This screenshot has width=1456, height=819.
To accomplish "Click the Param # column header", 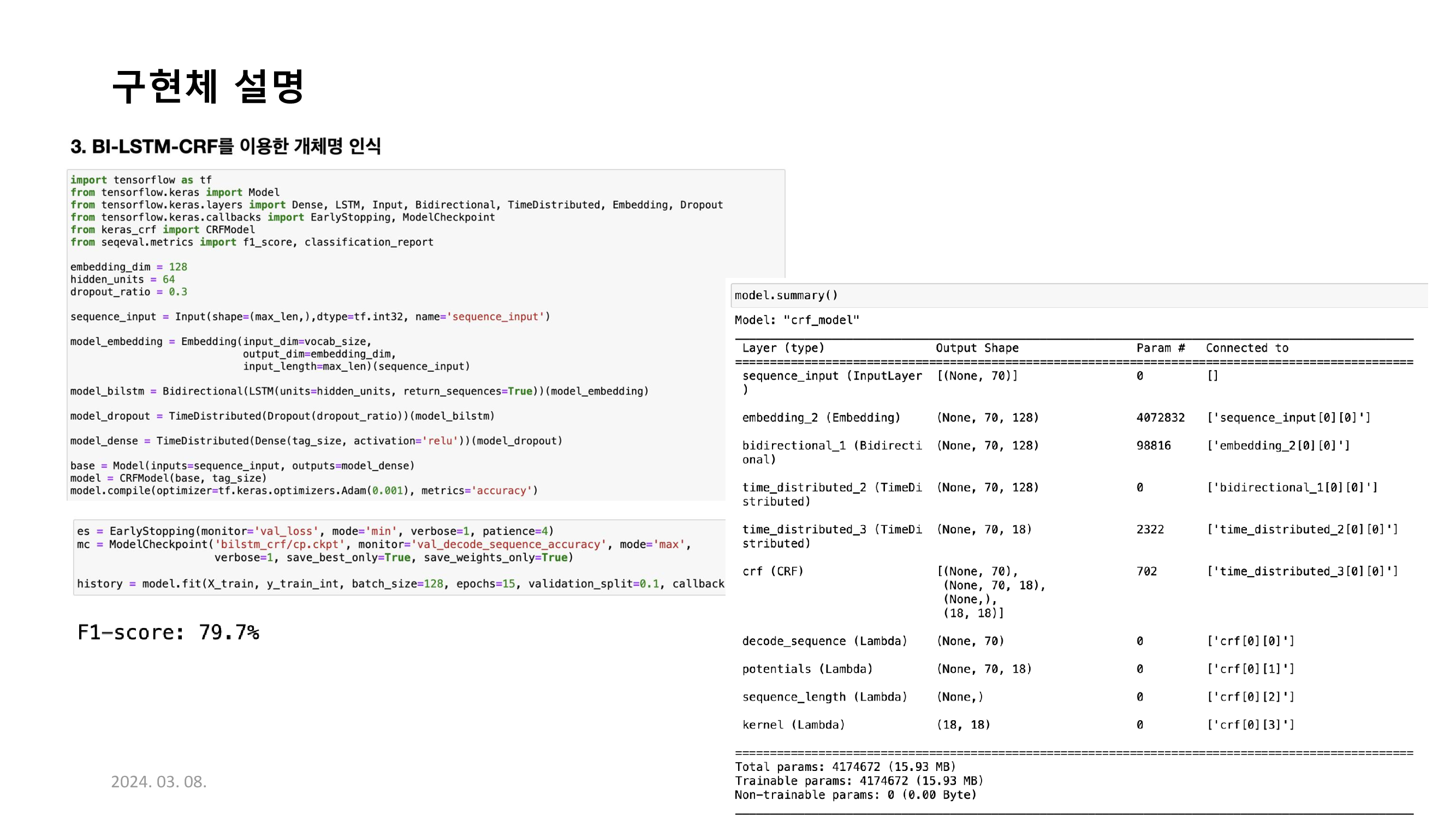I will pos(1160,348).
